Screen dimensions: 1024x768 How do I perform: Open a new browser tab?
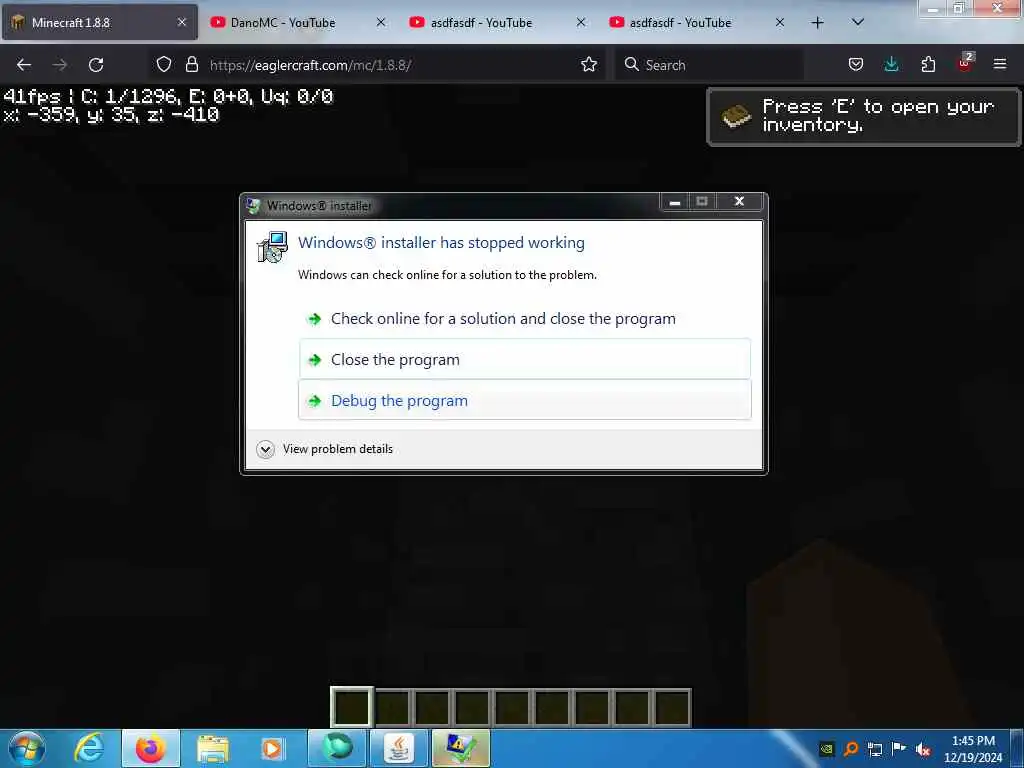(x=817, y=23)
